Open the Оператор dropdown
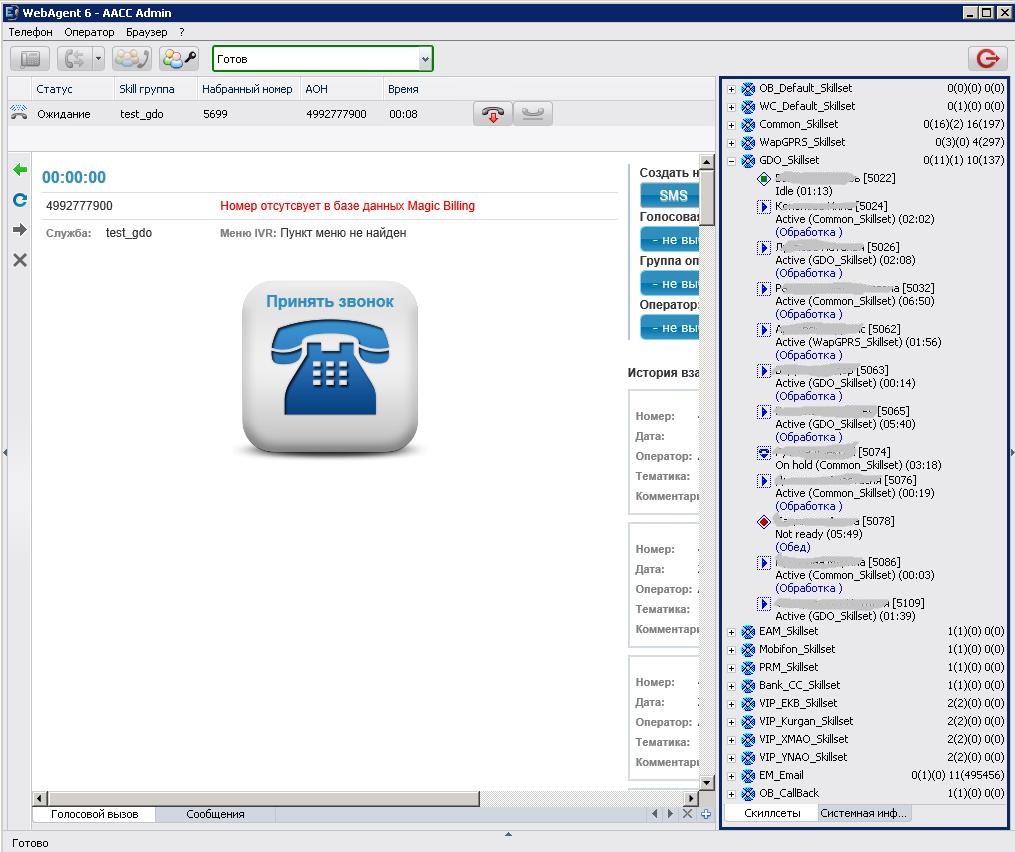The width and height of the screenshot is (1015, 852). 669,328
